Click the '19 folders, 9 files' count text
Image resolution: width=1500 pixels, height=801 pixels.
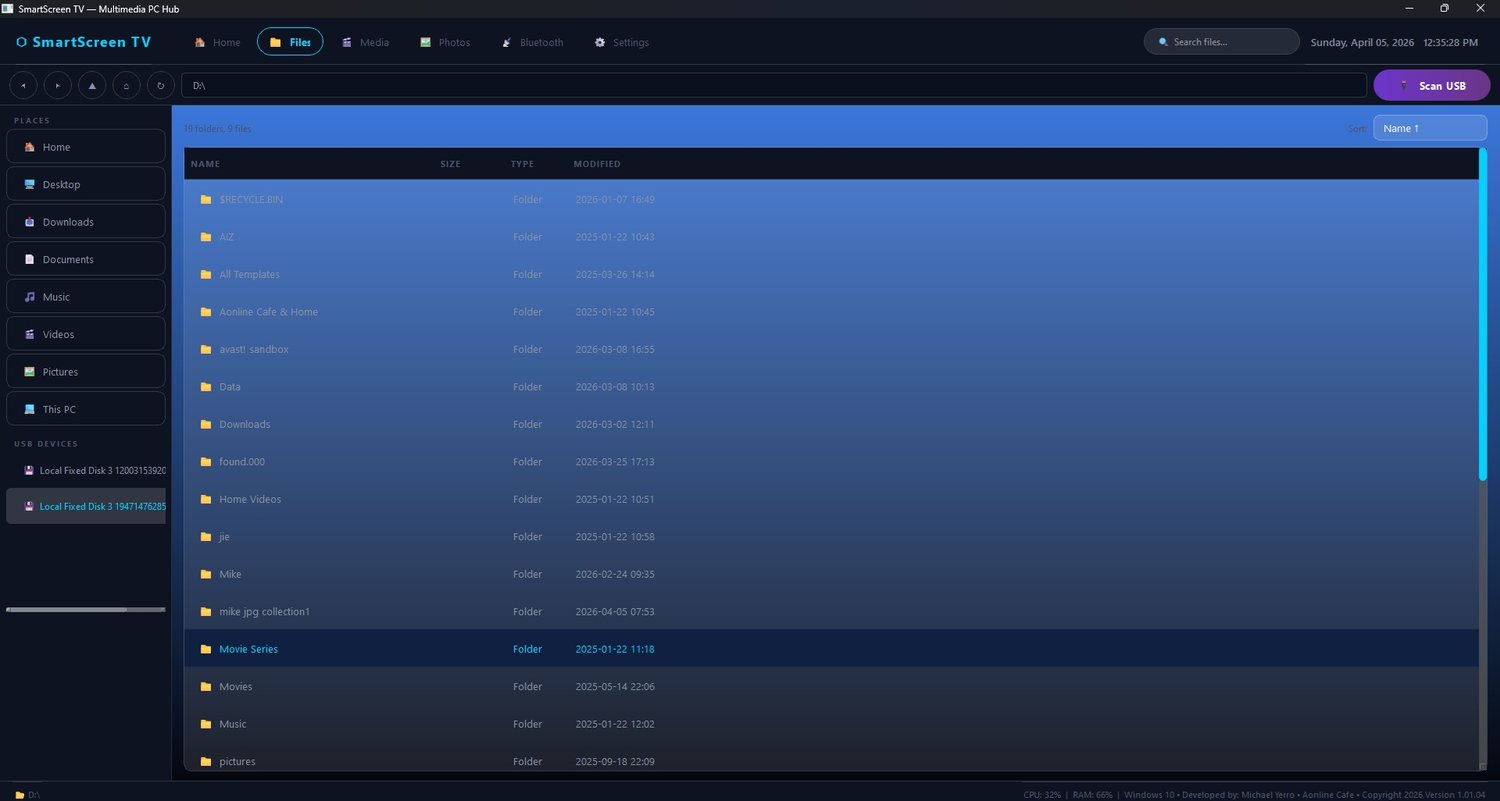(x=217, y=129)
